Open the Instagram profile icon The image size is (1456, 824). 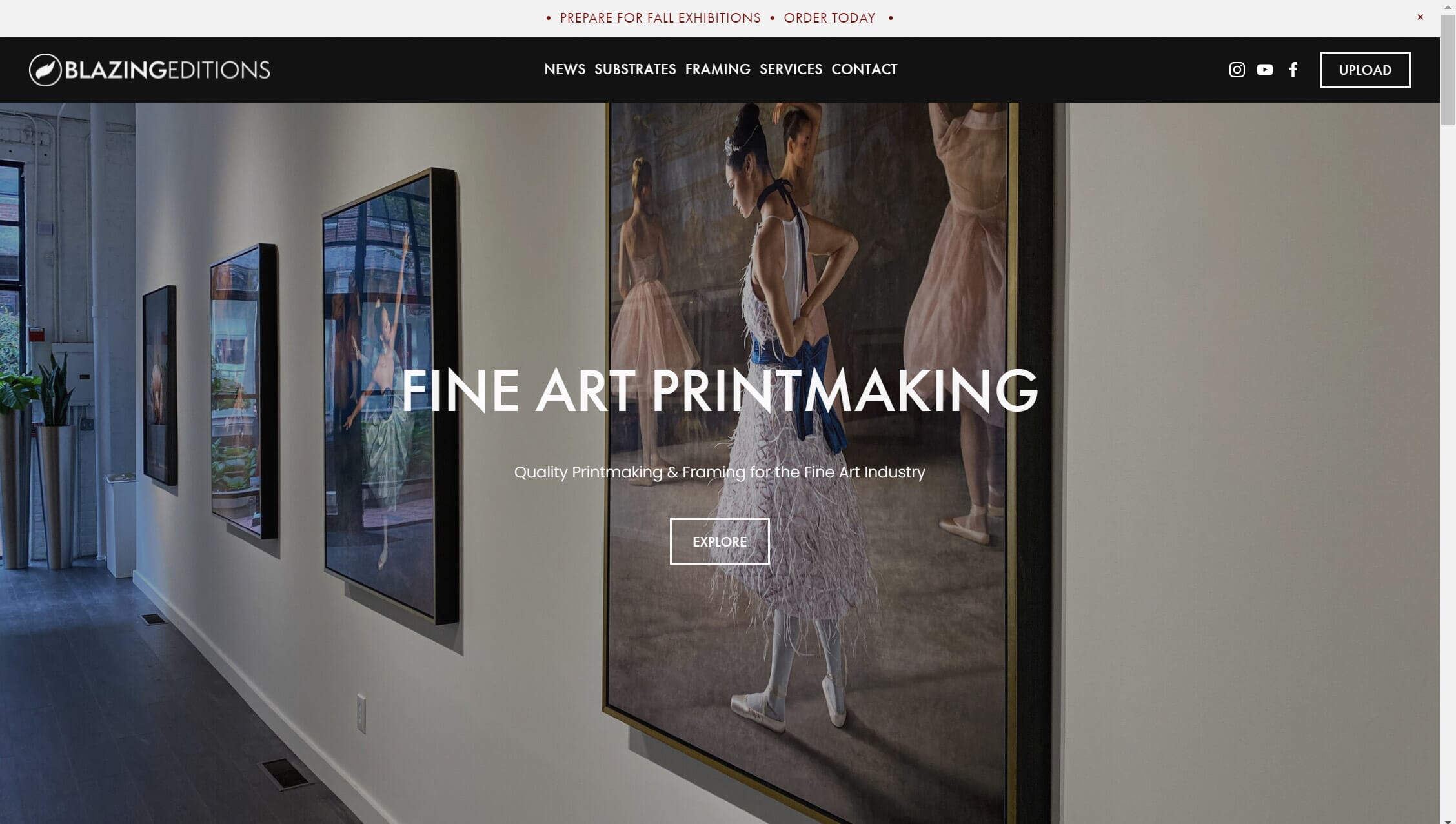tap(1237, 70)
